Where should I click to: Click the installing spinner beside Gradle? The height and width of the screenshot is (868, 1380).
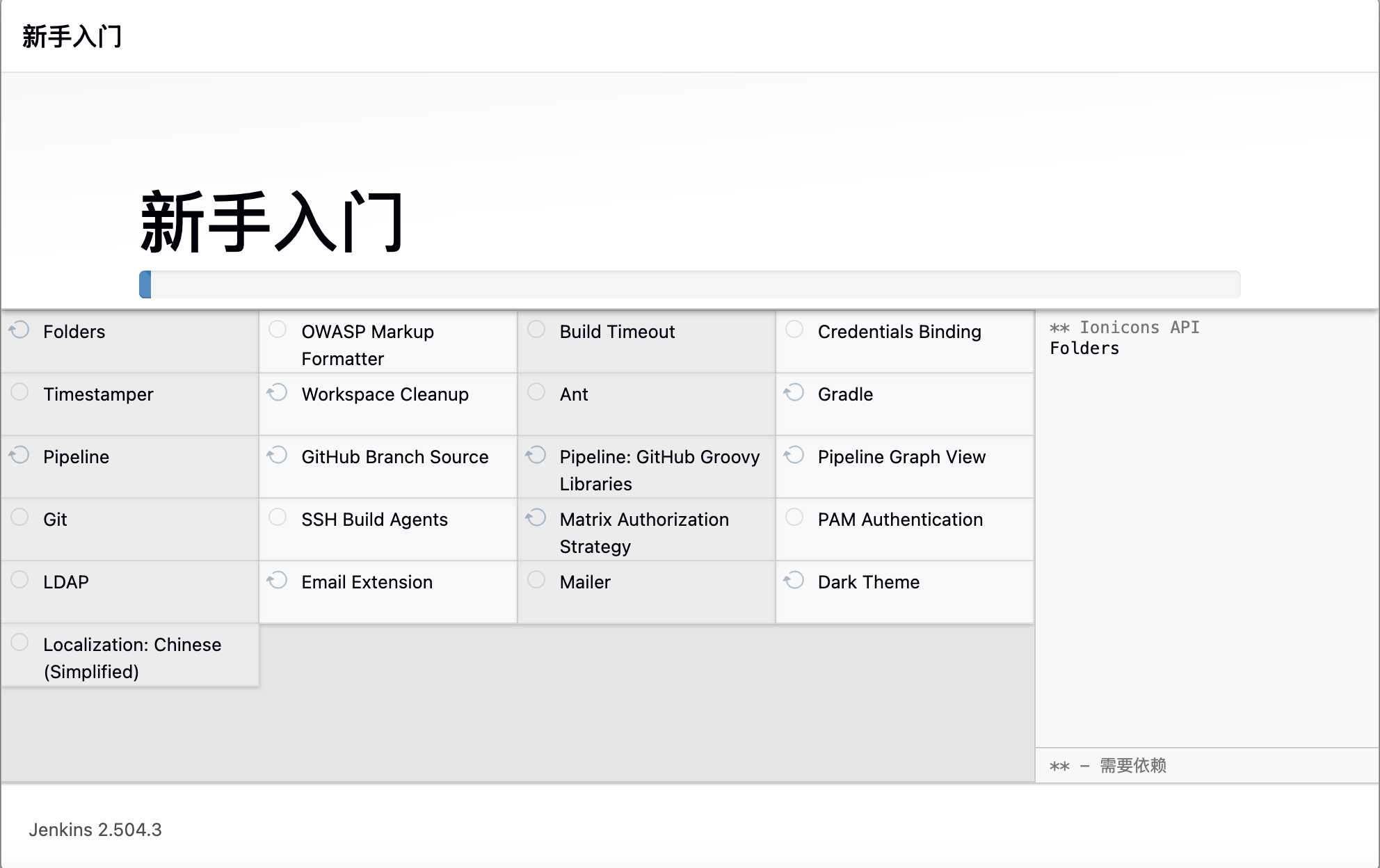point(794,392)
